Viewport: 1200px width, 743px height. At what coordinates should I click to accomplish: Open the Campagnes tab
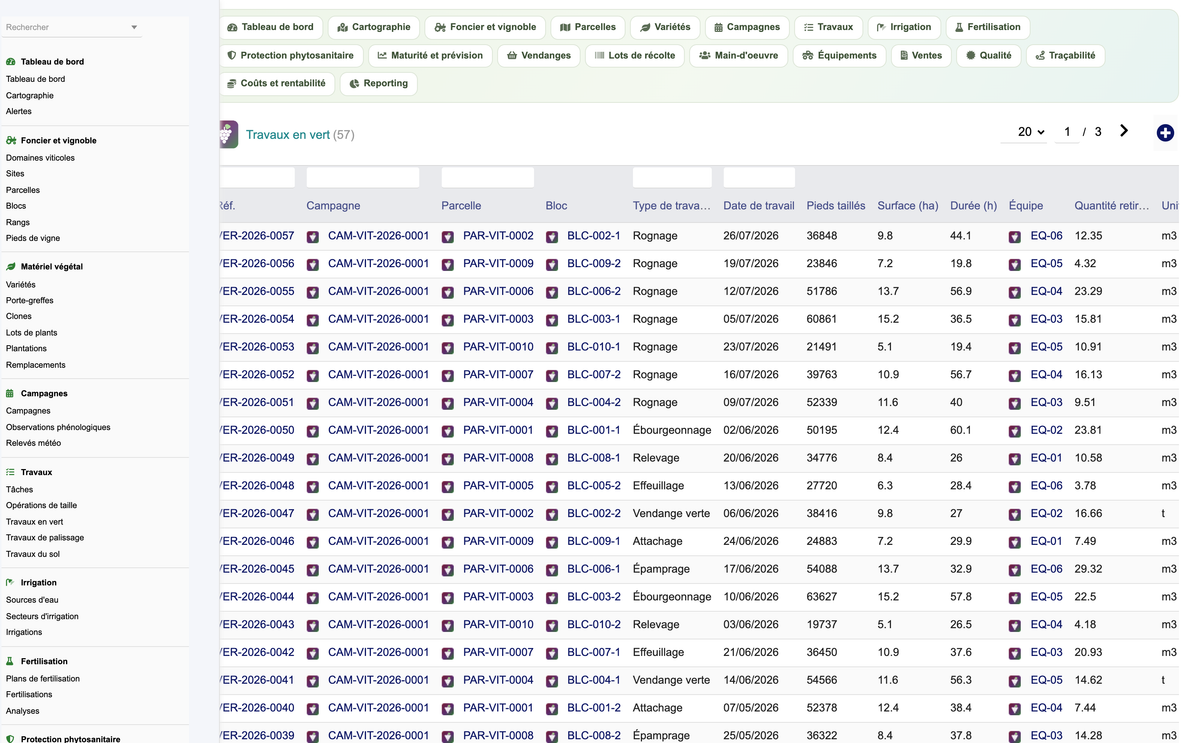pyautogui.click(x=746, y=27)
